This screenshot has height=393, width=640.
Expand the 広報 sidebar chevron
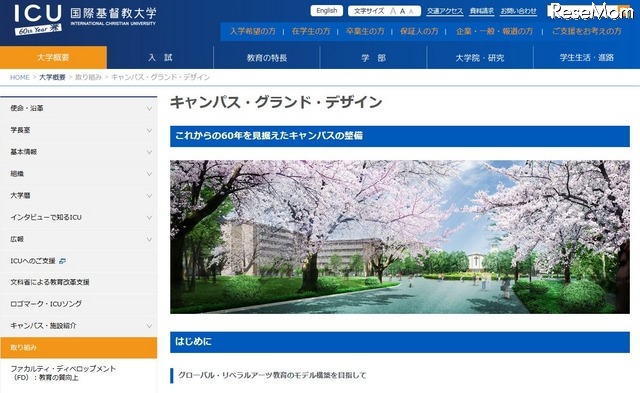[x=149, y=239]
